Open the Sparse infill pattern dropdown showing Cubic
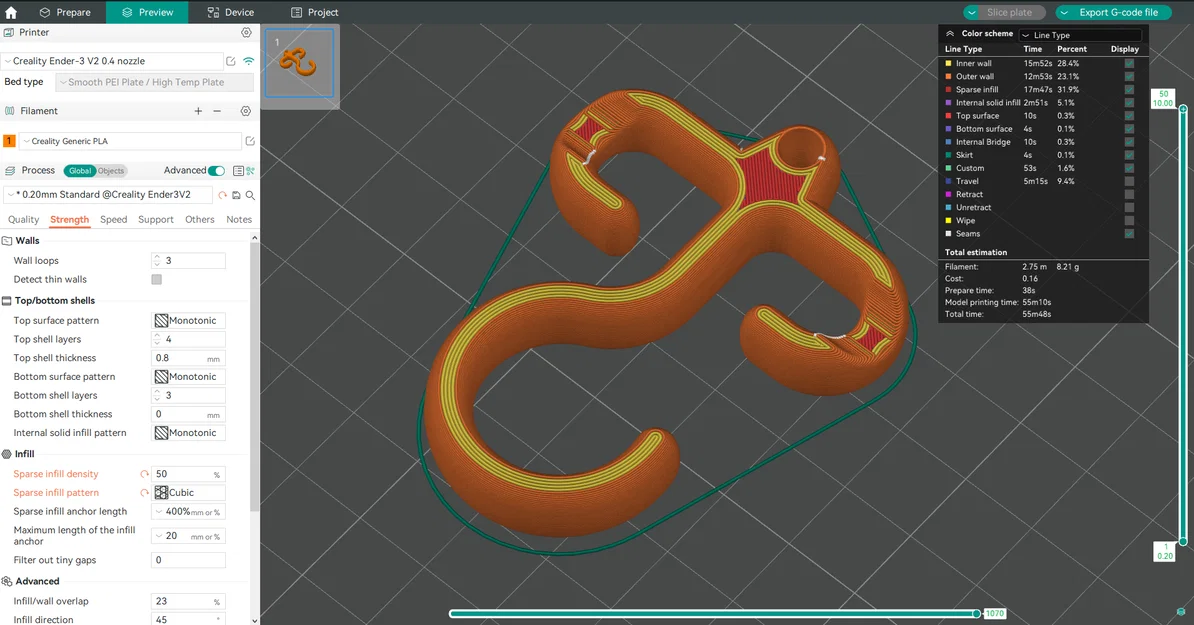 click(x=187, y=492)
